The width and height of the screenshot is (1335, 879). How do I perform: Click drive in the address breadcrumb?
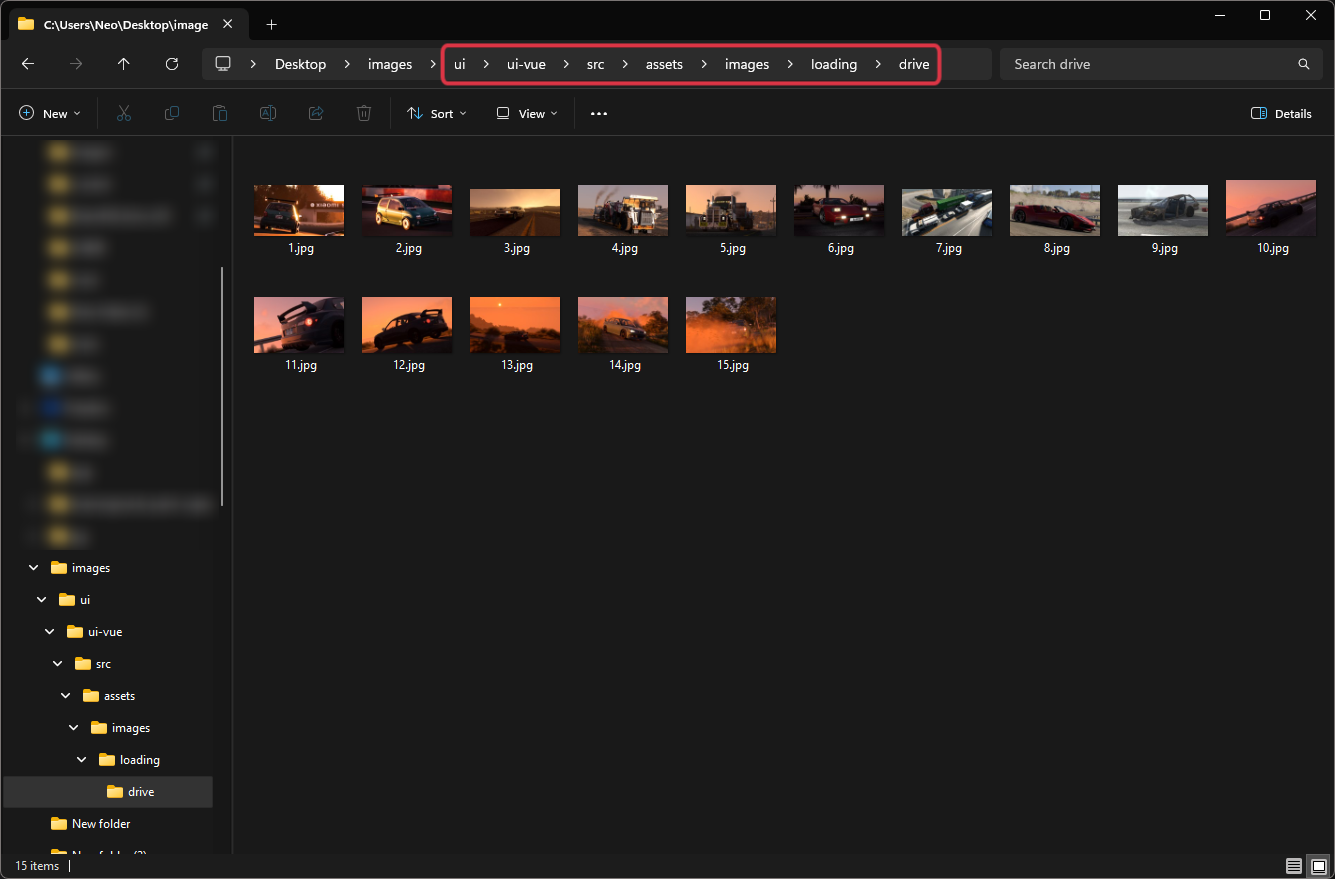pyautogui.click(x=914, y=64)
